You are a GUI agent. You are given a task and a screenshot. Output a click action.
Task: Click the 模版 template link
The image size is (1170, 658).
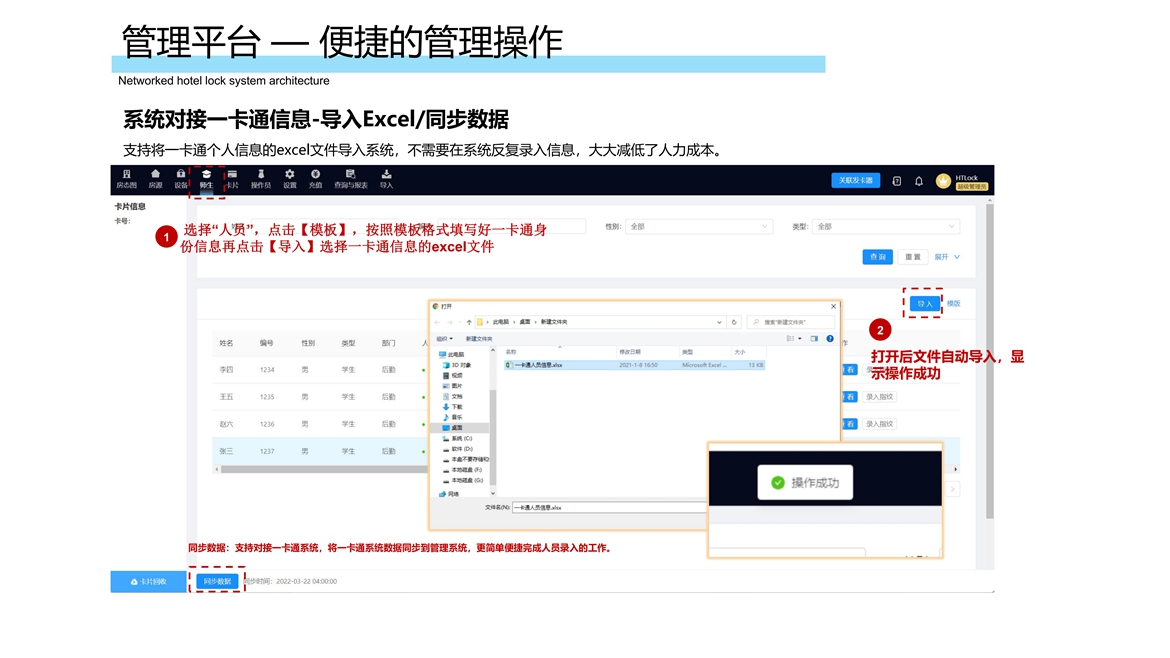tap(954, 304)
